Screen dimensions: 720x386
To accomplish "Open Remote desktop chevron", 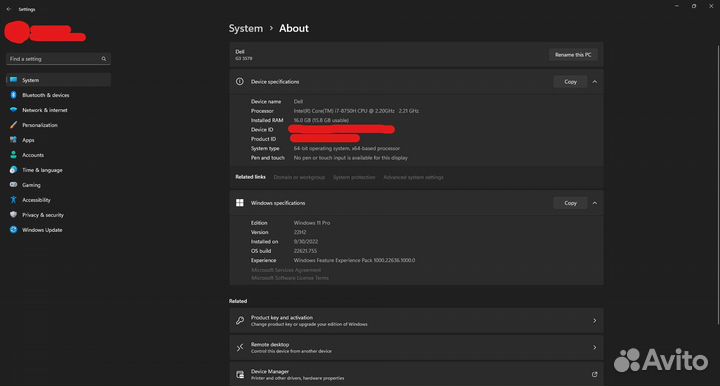I will pyautogui.click(x=595, y=347).
